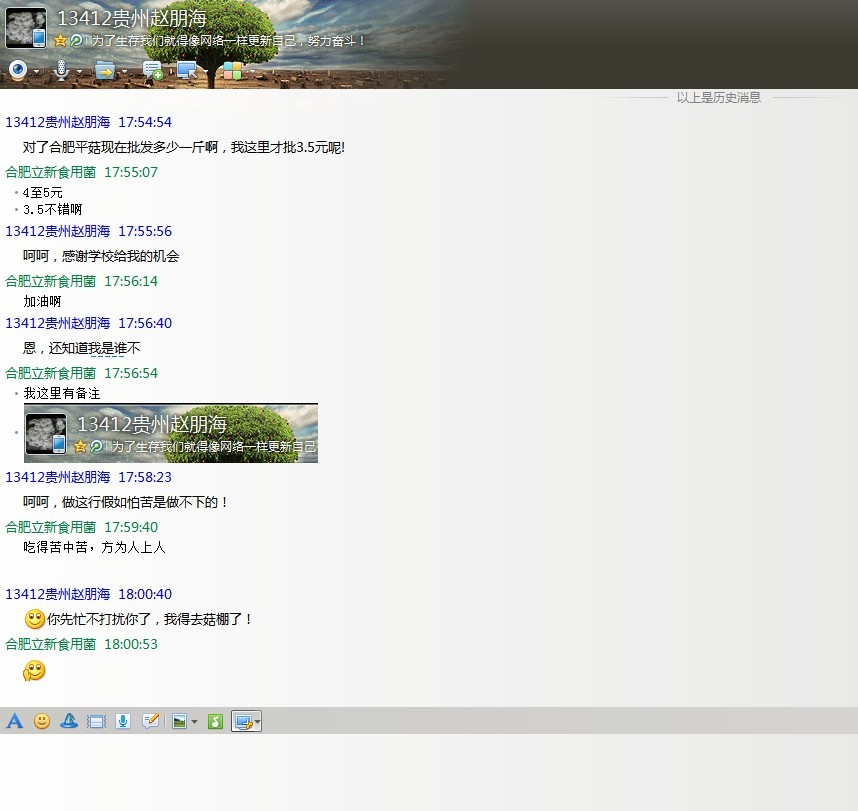
Task: Click the contact name 13412贵州赵朋海 in the header
Action: coord(132,19)
